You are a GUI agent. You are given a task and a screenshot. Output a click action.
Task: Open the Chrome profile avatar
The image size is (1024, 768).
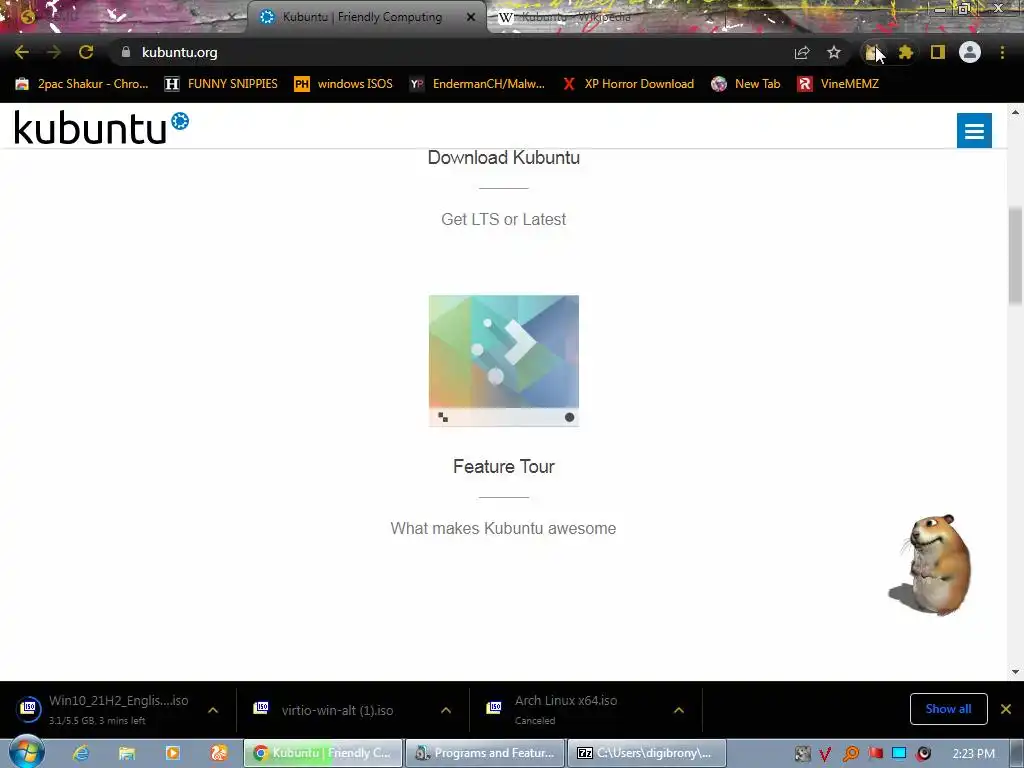pyautogui.click(x=970, y=52)
